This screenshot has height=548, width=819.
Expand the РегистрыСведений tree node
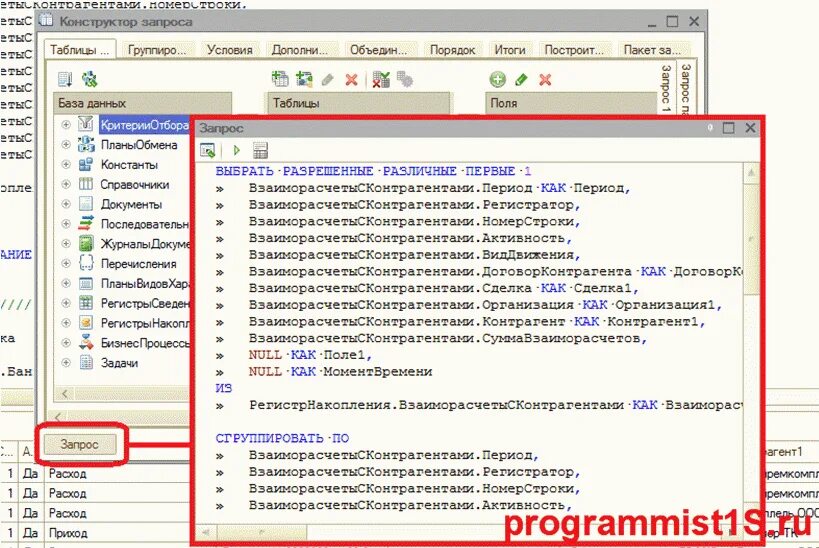coord(65,303)
